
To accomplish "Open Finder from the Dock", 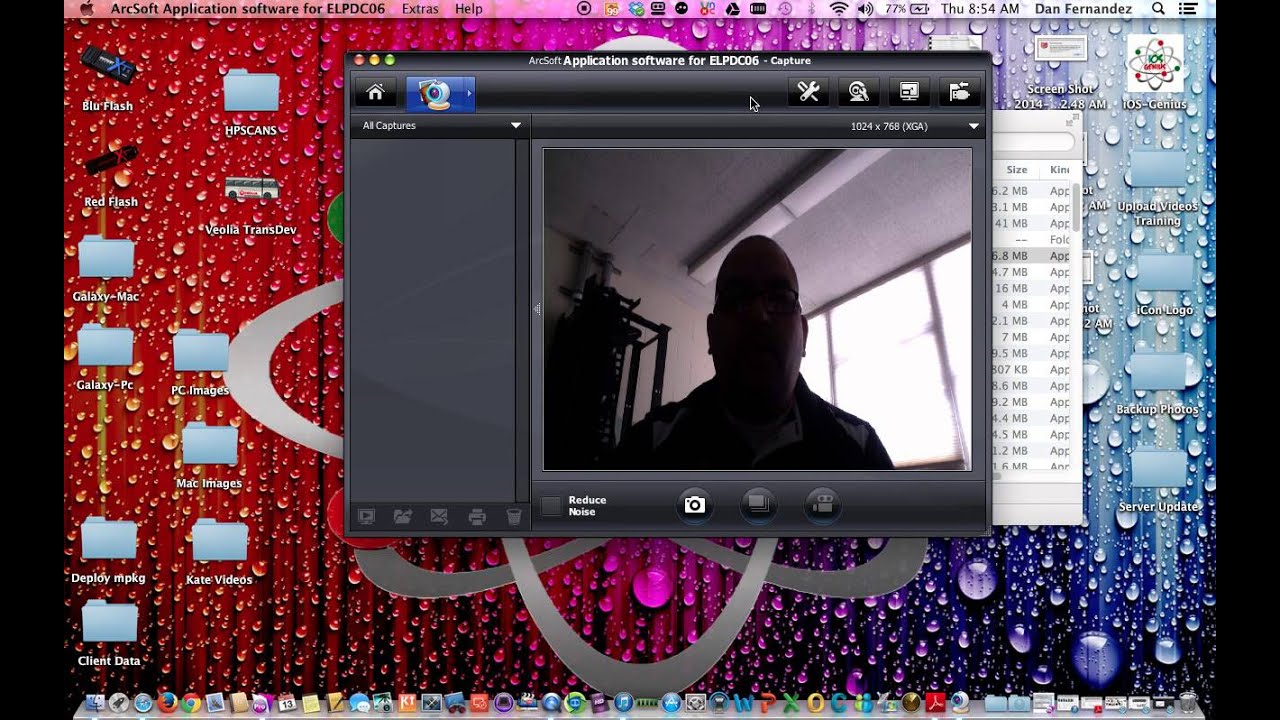I will 95,703.
